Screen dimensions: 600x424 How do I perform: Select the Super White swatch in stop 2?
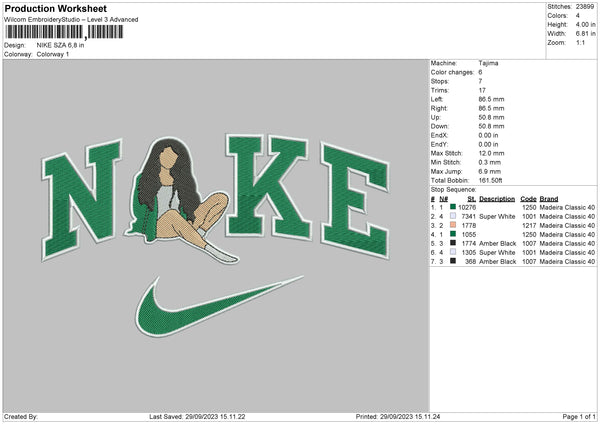click(x=453, y=216)
